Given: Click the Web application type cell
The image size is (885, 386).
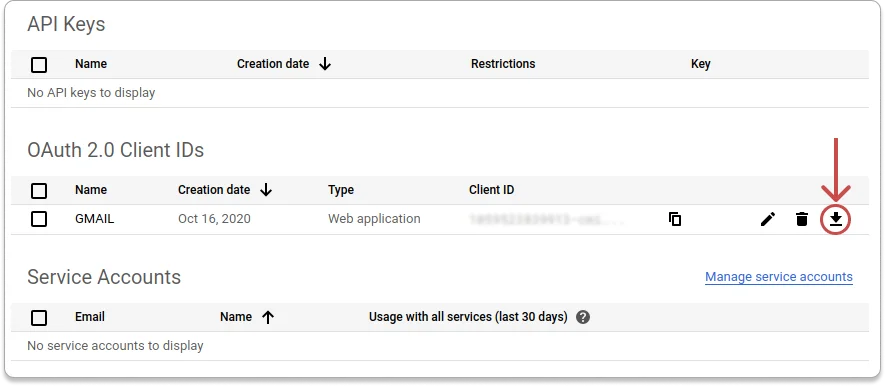Looking at the screenshot, I should click(374, 218).
